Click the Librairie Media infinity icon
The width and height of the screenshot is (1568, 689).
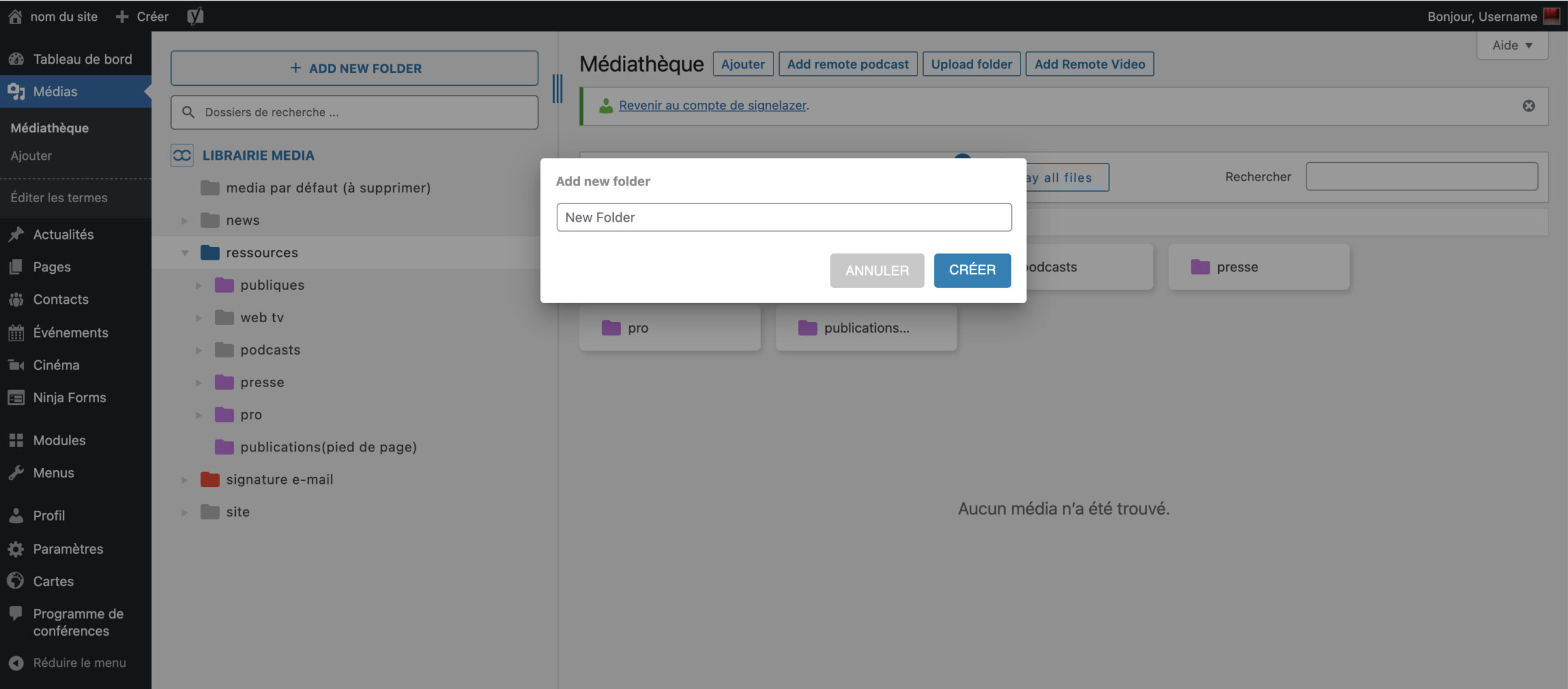[182, 156]
